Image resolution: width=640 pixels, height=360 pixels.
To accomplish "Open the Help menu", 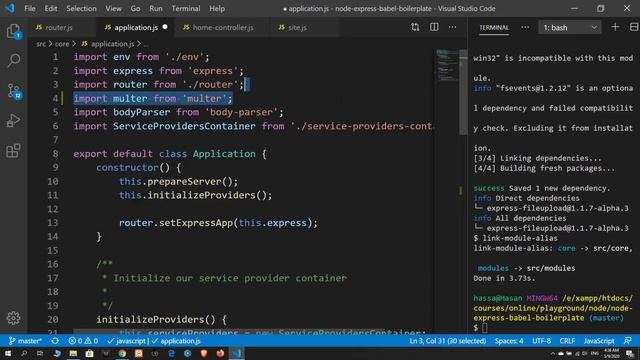I will point(217,8).
